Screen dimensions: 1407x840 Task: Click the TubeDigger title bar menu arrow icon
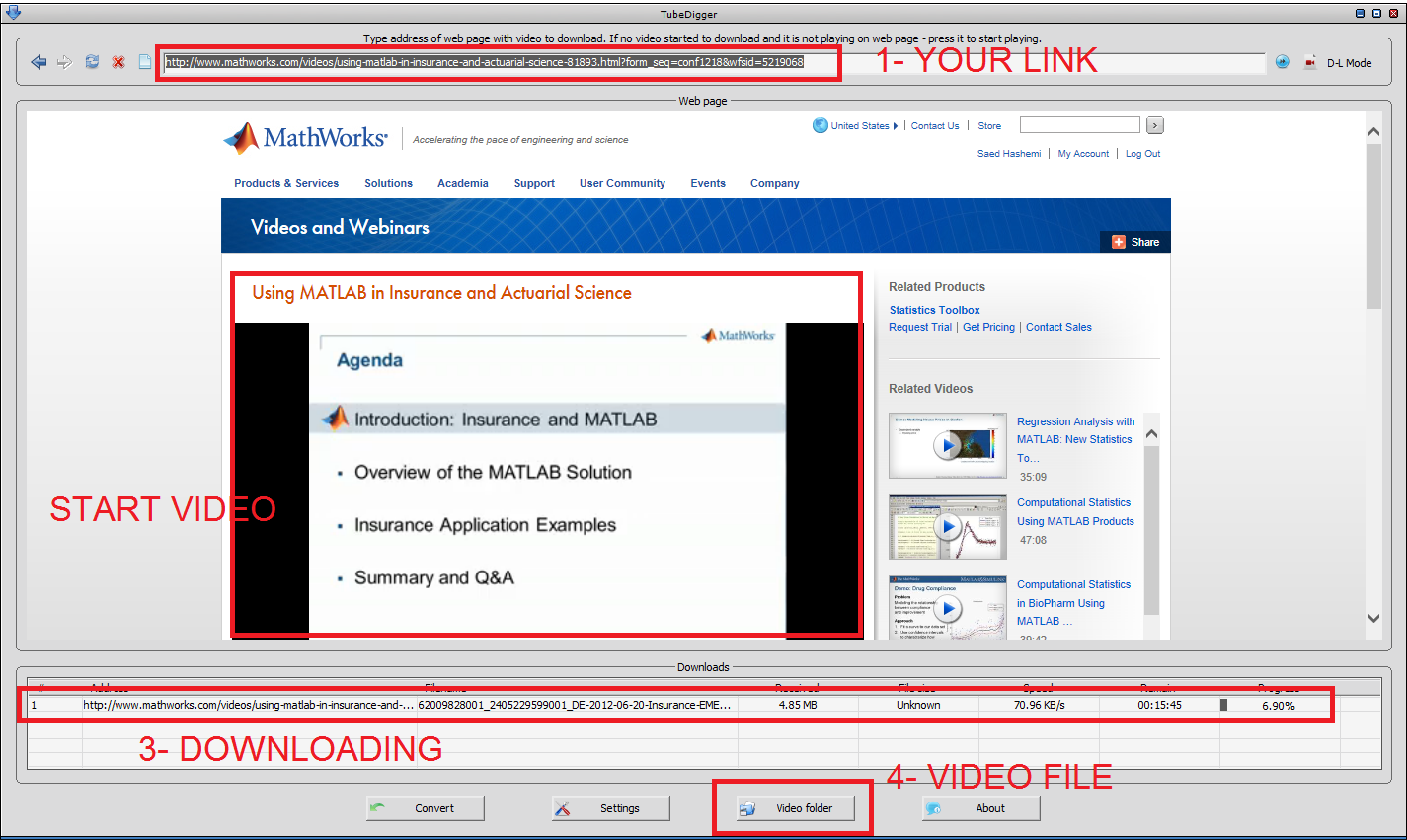pos(12,13)
